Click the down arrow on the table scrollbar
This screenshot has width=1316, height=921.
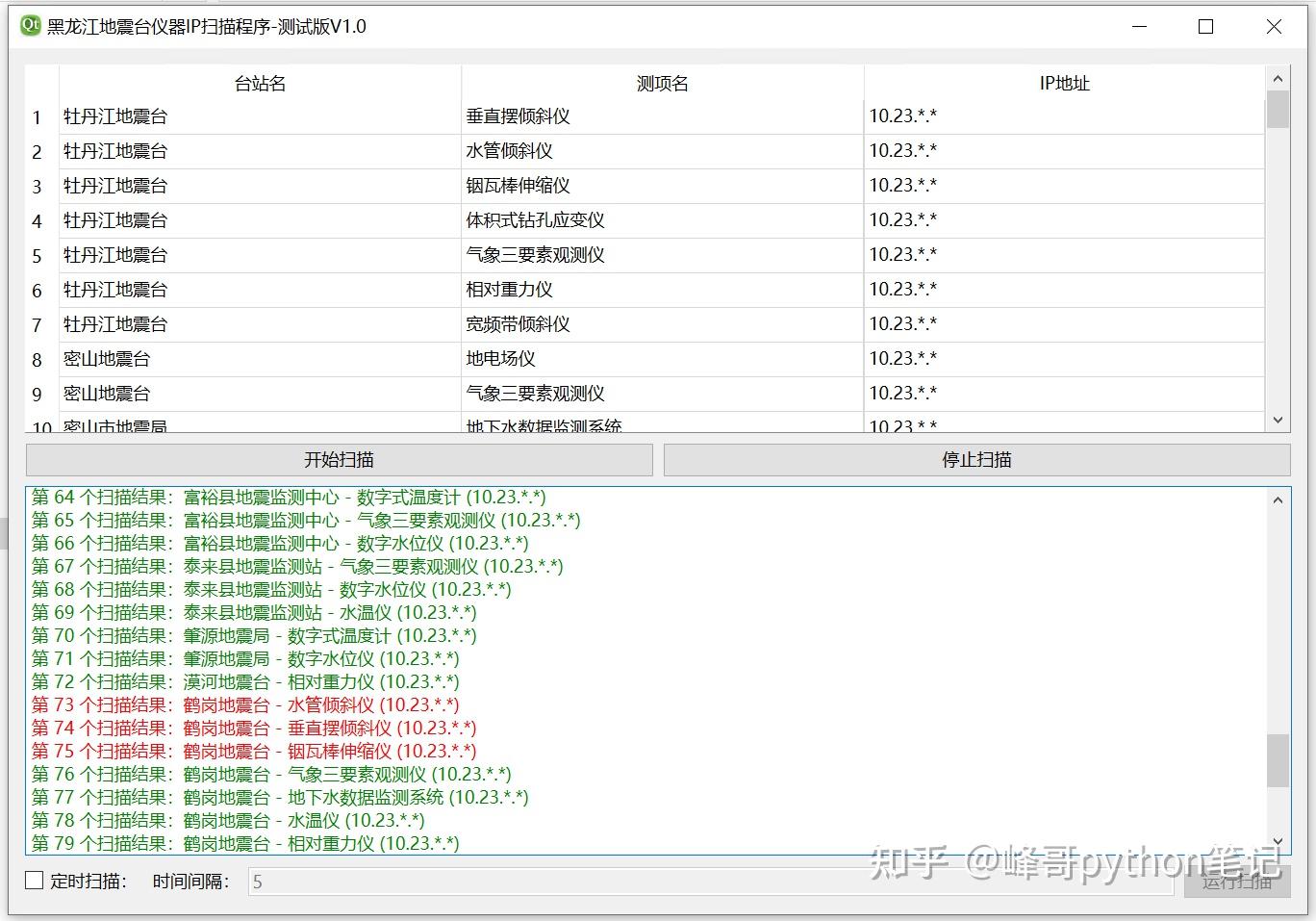(1278, 422)
